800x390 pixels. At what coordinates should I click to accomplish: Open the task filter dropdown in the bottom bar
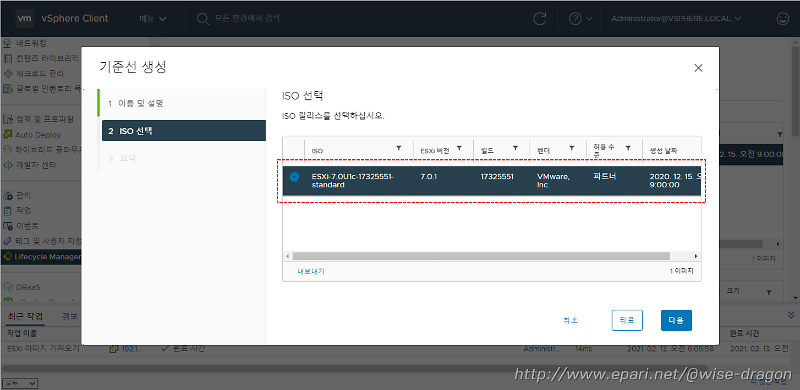tap(19, 383)
